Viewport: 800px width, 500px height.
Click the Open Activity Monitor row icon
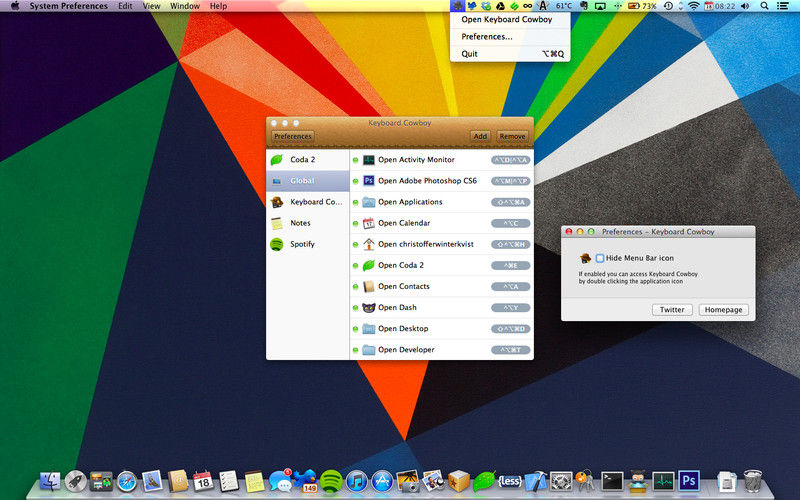(x=368, y=160)
